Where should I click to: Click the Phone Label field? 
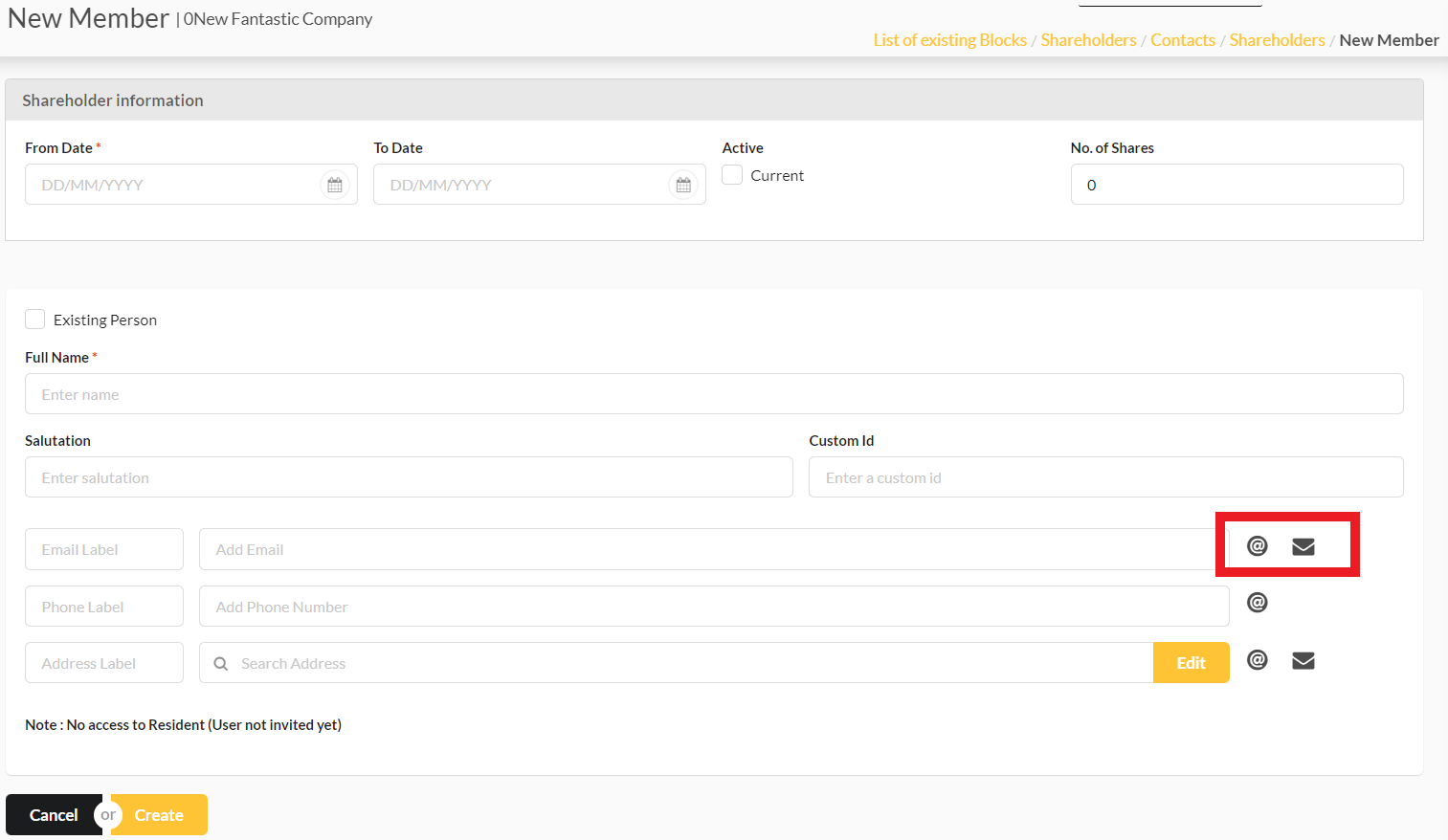point(104,607)
